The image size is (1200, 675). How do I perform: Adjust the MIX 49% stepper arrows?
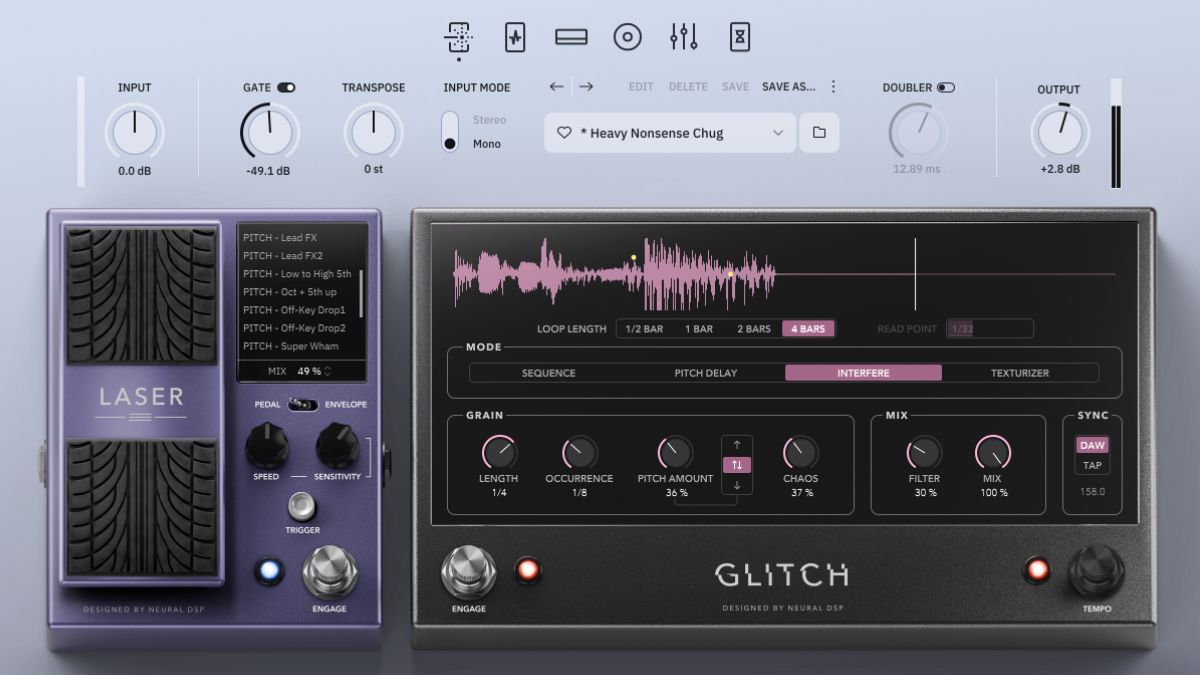click(x=327, y=371)
